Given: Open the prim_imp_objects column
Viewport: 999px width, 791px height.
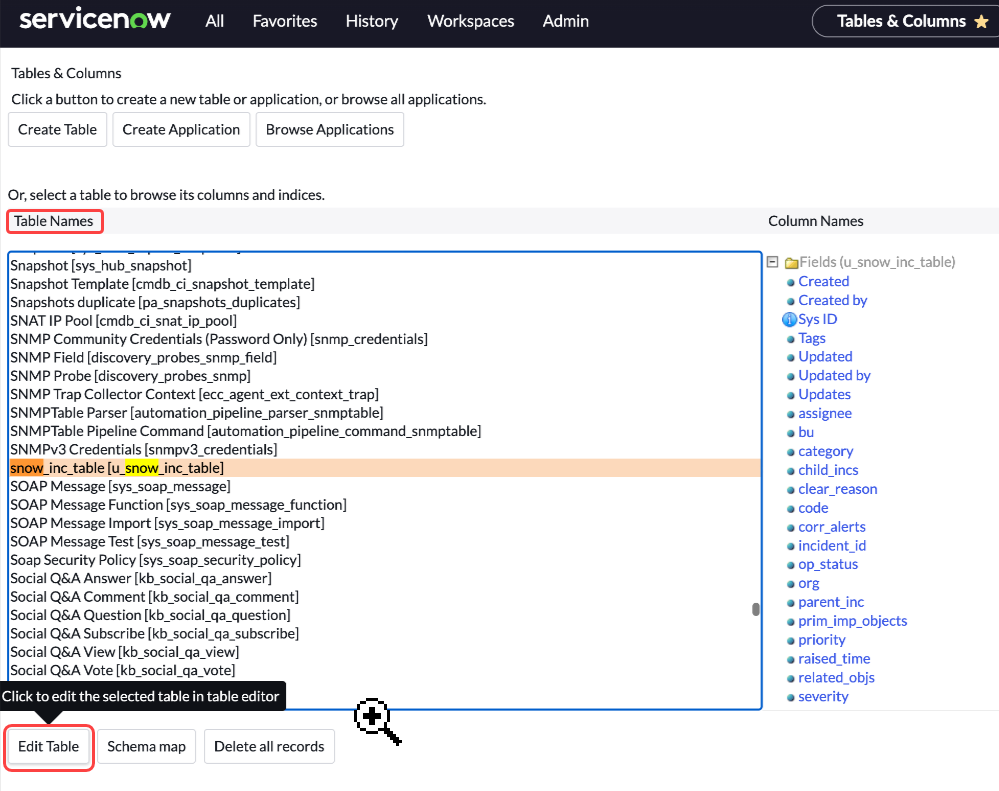Looking at the screenshot, I should tap(852, 622).
